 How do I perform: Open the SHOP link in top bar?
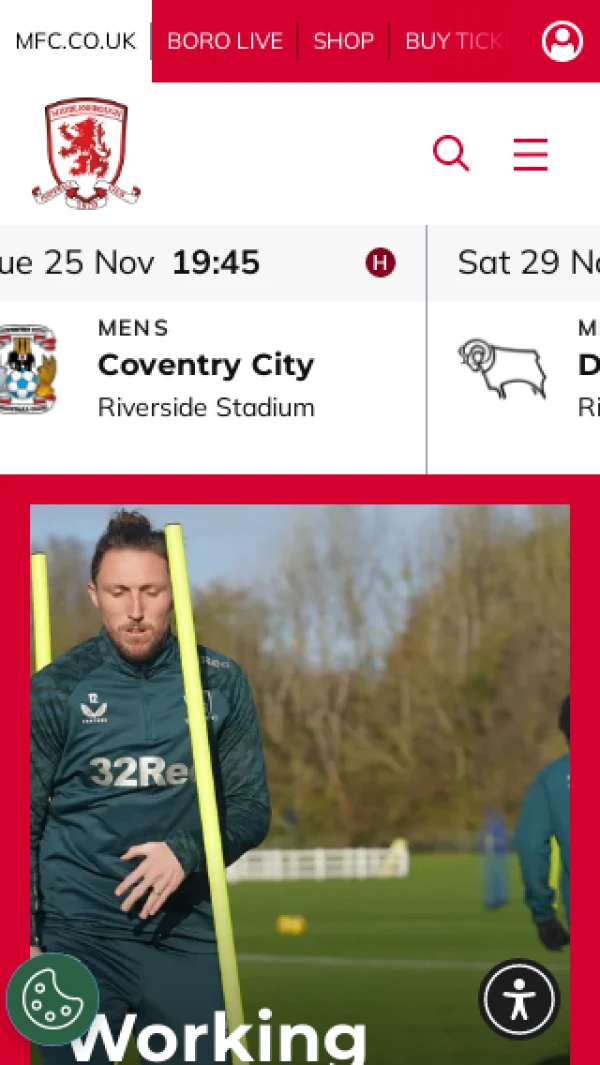343,41
